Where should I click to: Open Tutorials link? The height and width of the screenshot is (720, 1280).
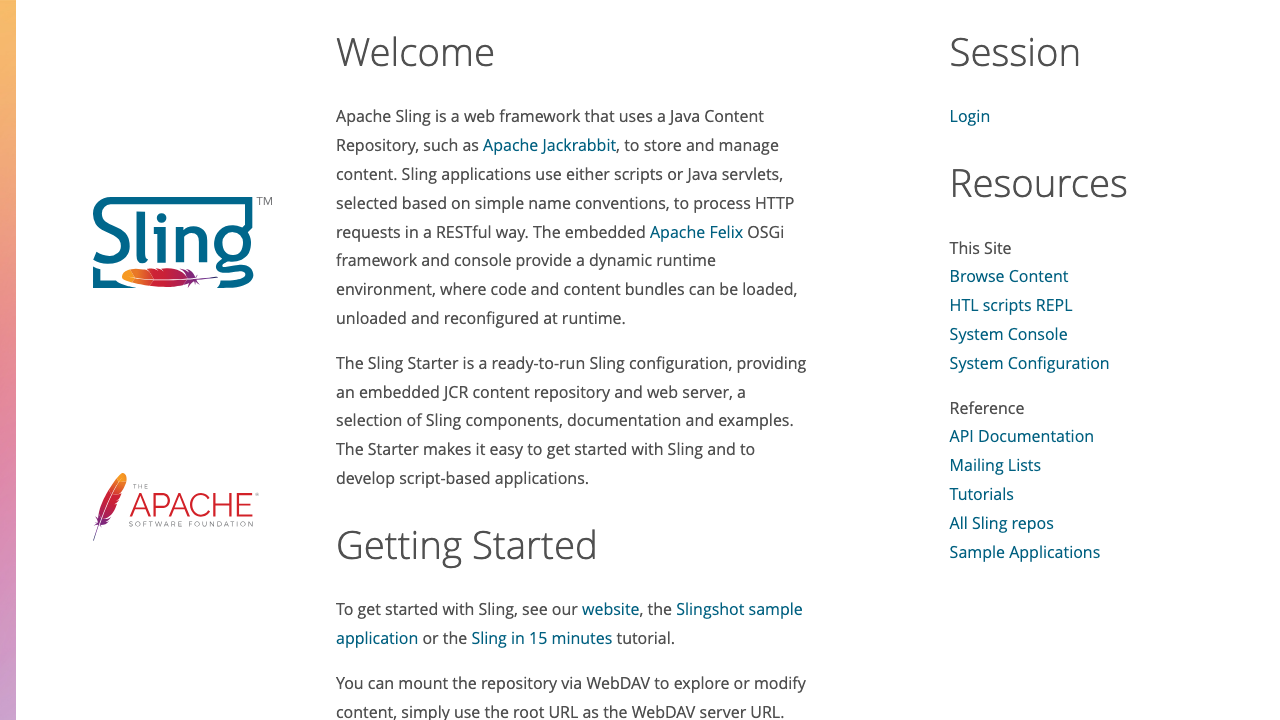tap(981, 494)
